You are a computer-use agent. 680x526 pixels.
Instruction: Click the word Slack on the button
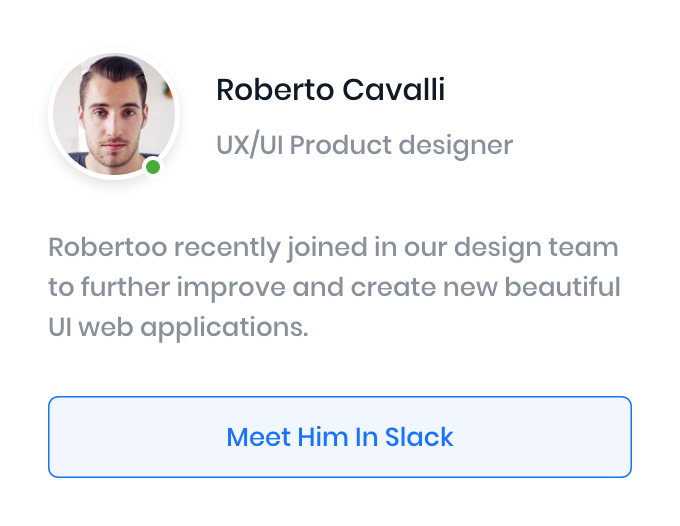pos(418,437)
